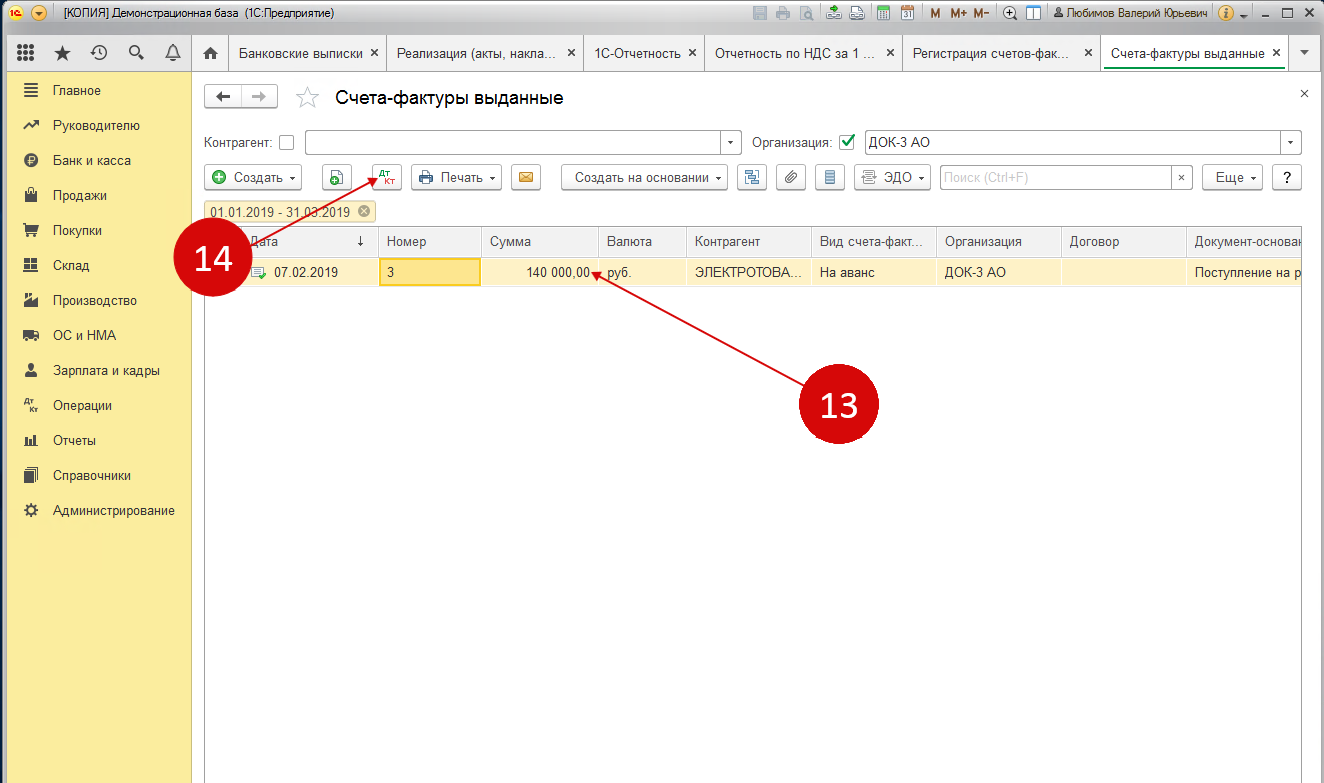Click the info help icon in the title bar
The width and height of the screenshot is (1324, 783).
(x=1225, y=13)
